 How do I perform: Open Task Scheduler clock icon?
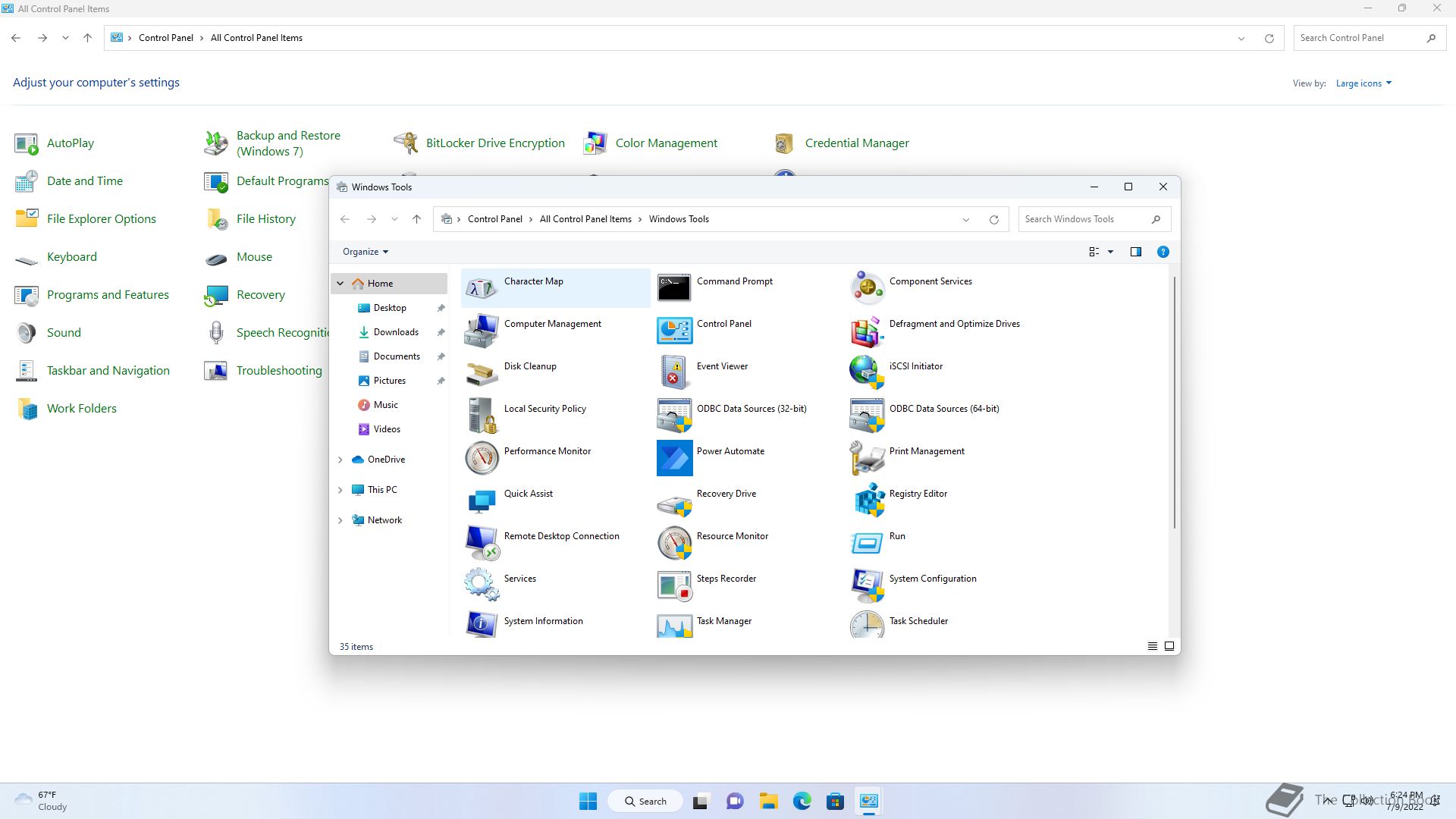[x=867, y=625]
